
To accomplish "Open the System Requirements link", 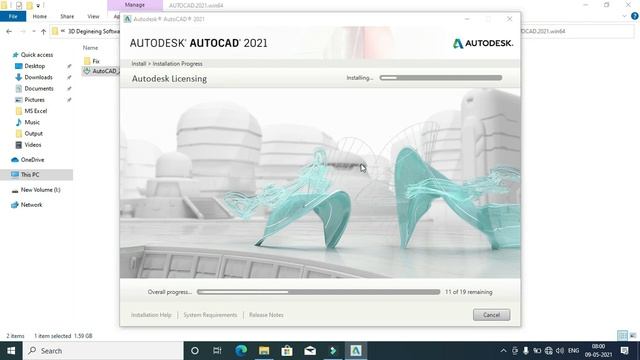I will 210,315.
